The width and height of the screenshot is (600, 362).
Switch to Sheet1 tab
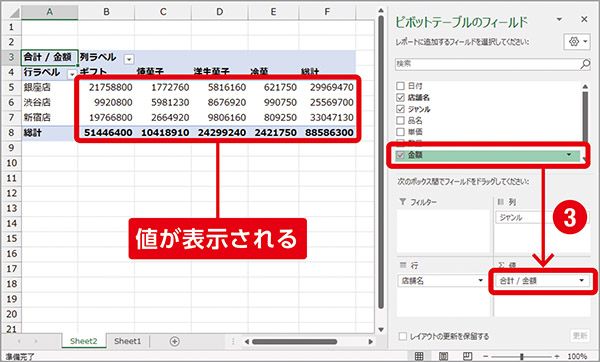127,341
